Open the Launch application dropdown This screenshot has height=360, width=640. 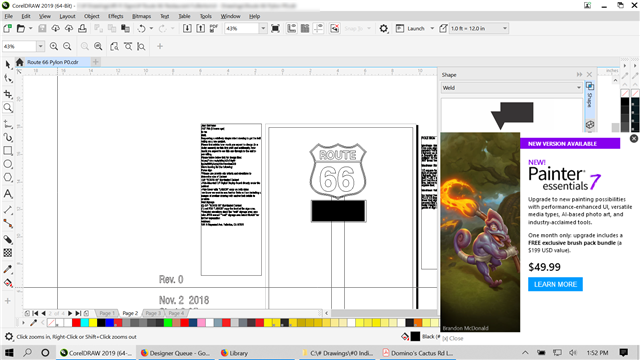432,29
